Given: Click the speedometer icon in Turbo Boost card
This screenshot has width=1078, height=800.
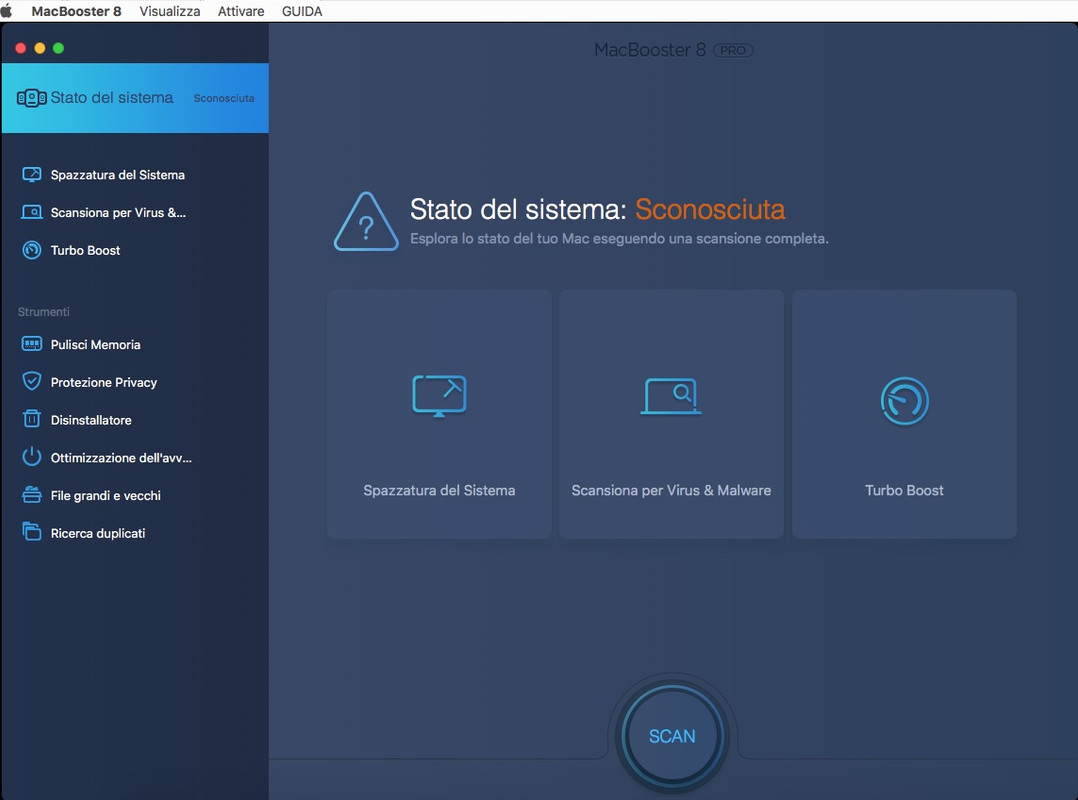Looking at the screenshot, I should tap(905, 401).
